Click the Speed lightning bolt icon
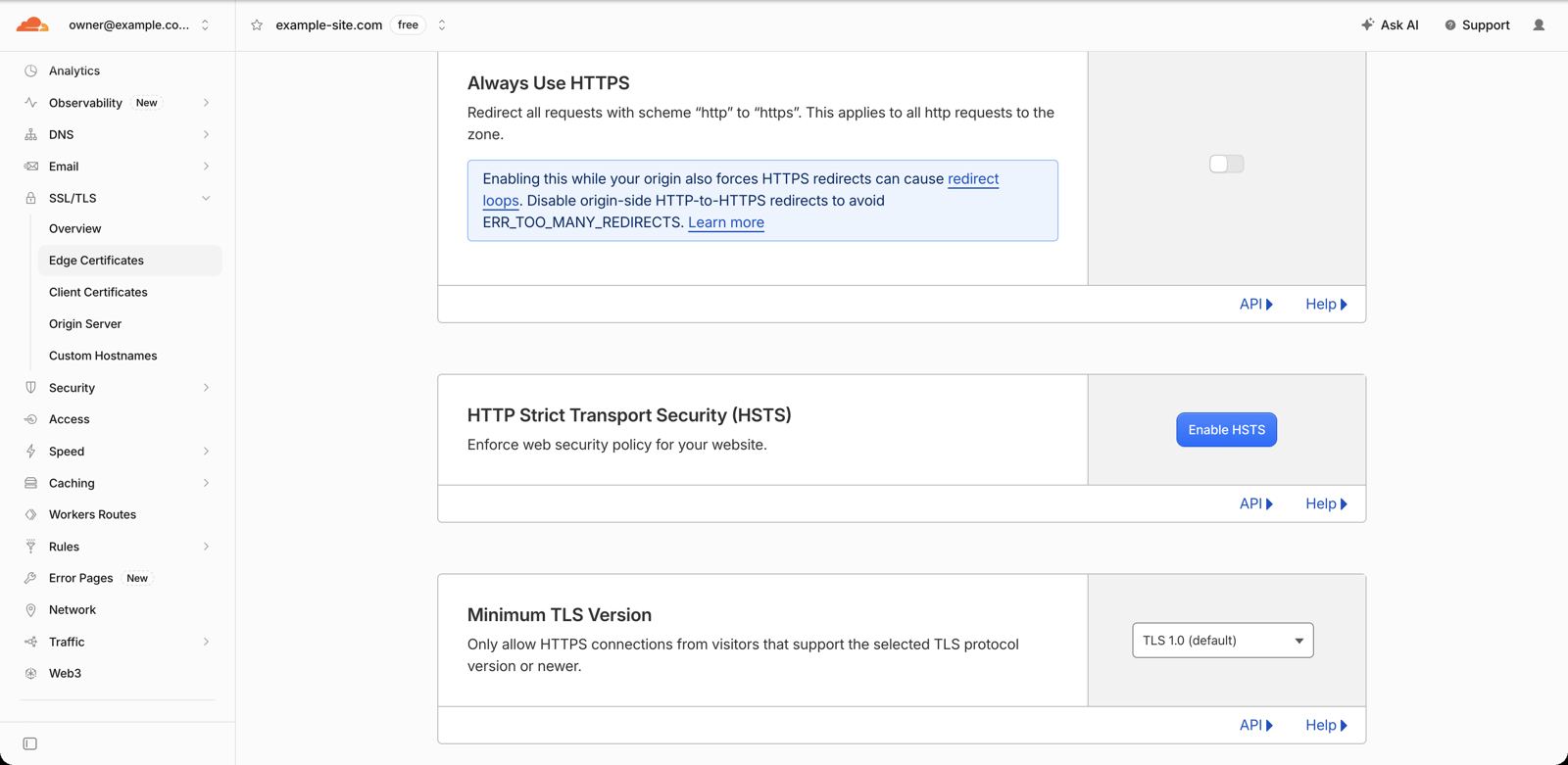Screen dimensions: 1568x765 [x=31, y=452]
